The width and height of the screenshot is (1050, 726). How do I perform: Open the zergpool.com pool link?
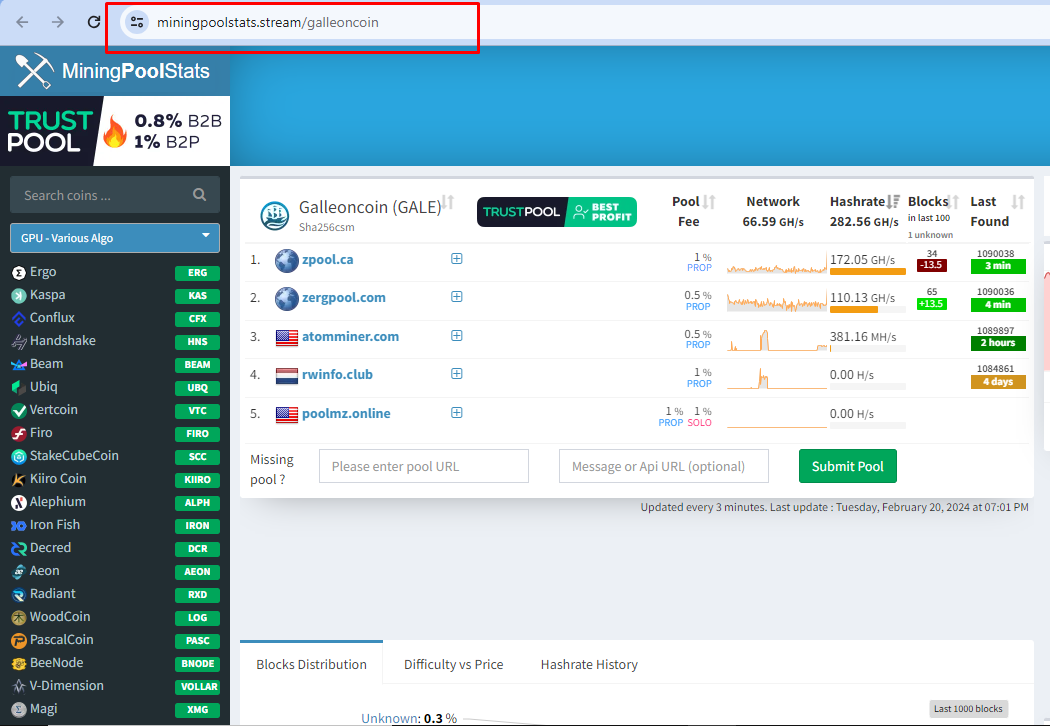[344, 297]
